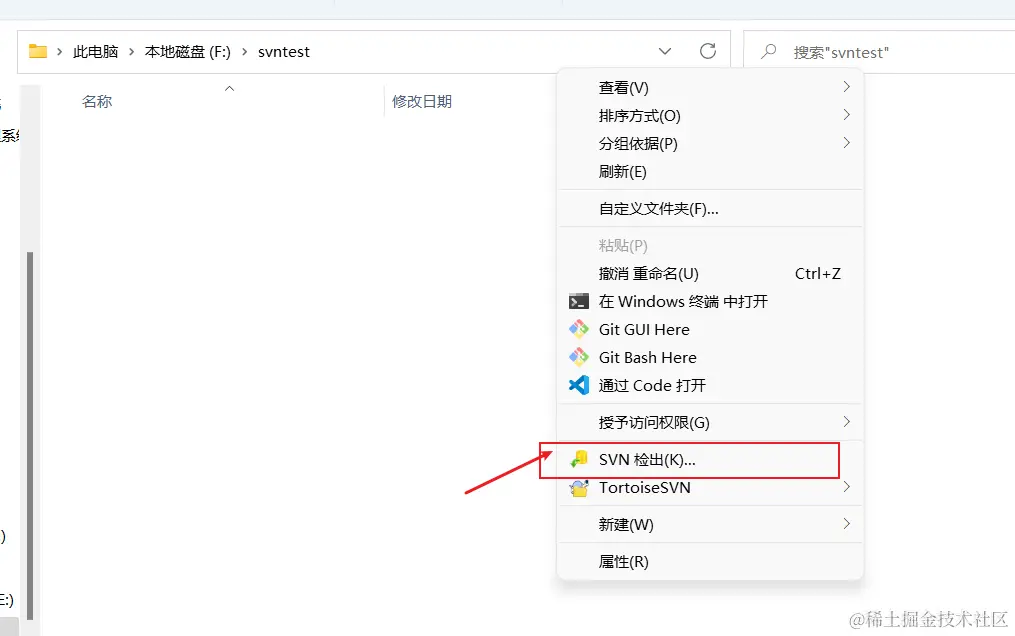Open TortoiseSVN menu entry
Screen dimensions: 1015x636
[710, 487]
